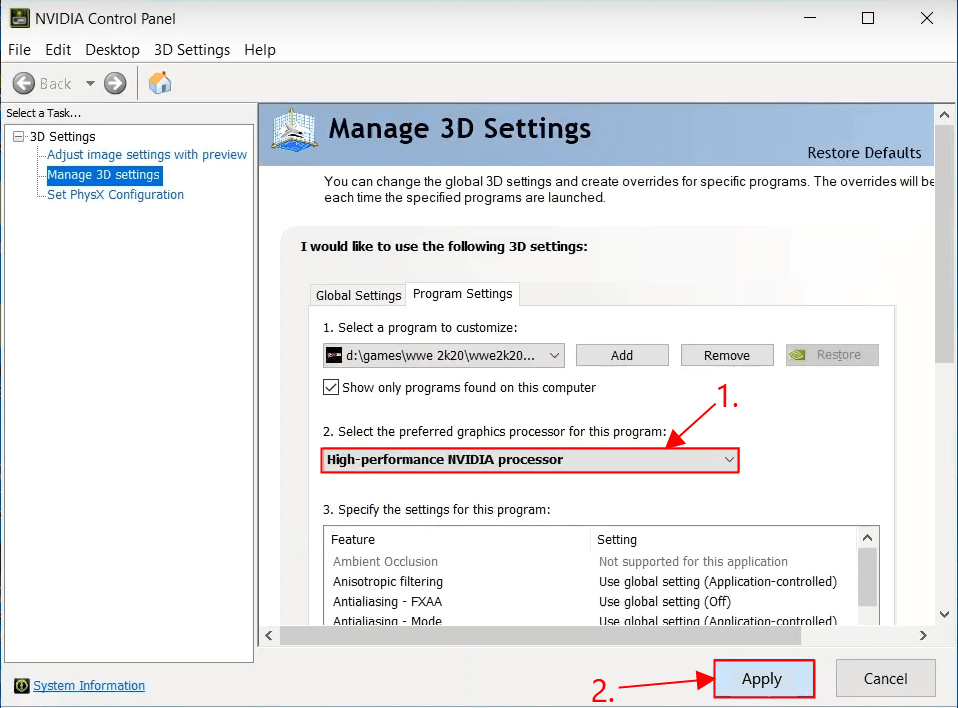Screen dimensions: 958x708
Task: Click the Apply button
Action: click(764, 679)
